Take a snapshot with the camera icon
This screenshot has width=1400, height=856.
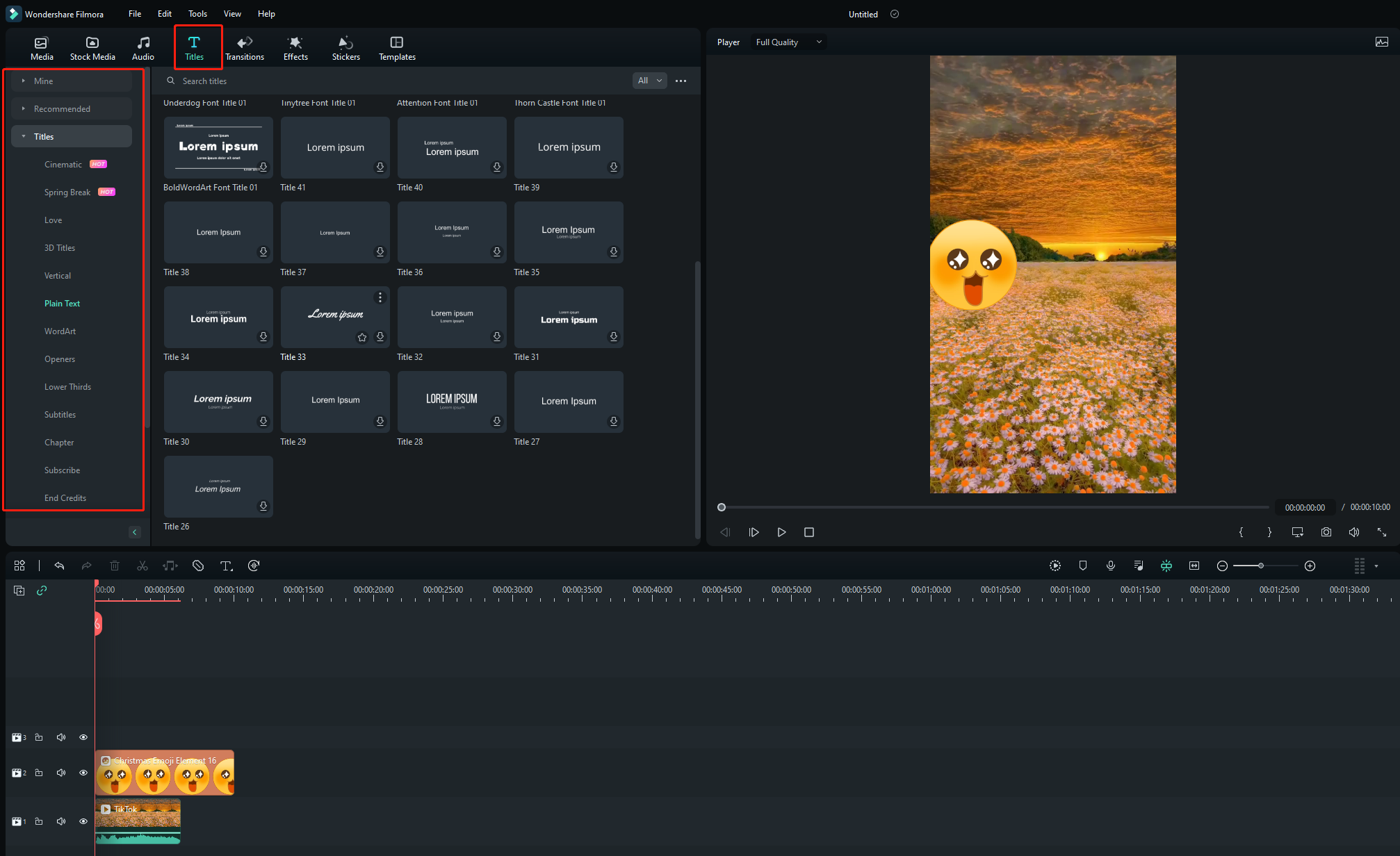(1326, 532)
